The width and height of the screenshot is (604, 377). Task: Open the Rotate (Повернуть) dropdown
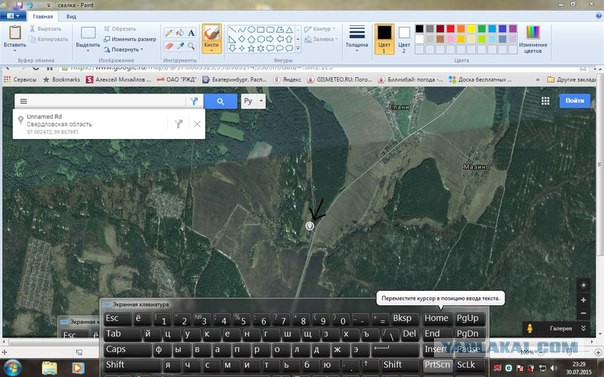124,50
